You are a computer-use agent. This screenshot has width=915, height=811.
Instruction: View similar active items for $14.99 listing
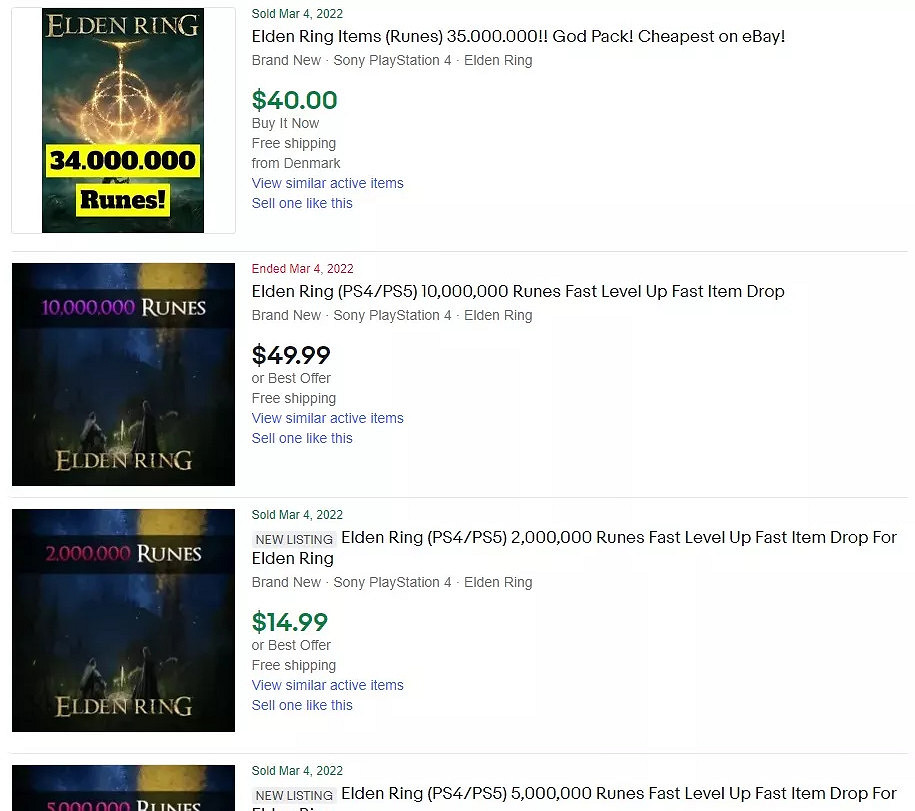327,685
